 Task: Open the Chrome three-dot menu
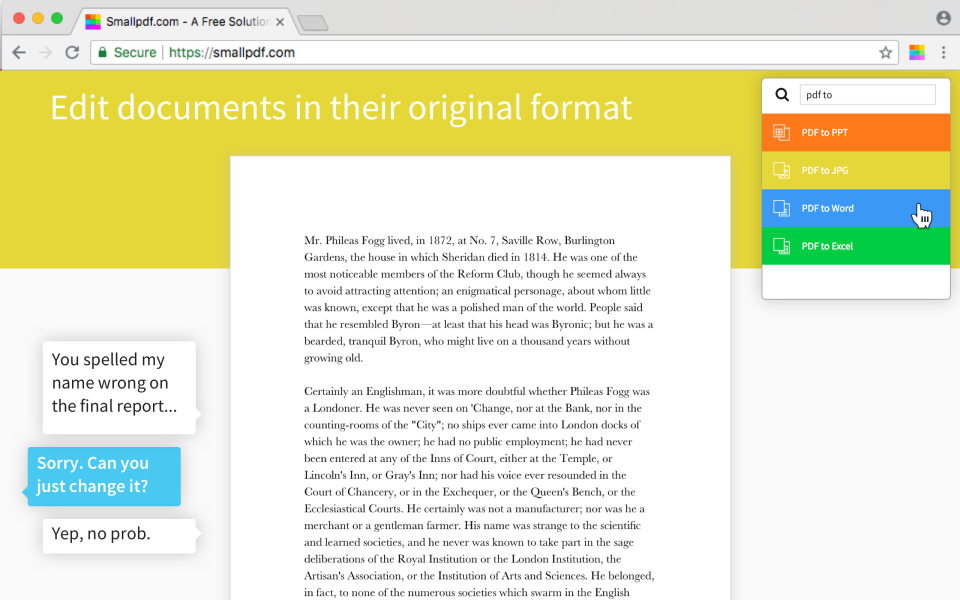point(944,52)
